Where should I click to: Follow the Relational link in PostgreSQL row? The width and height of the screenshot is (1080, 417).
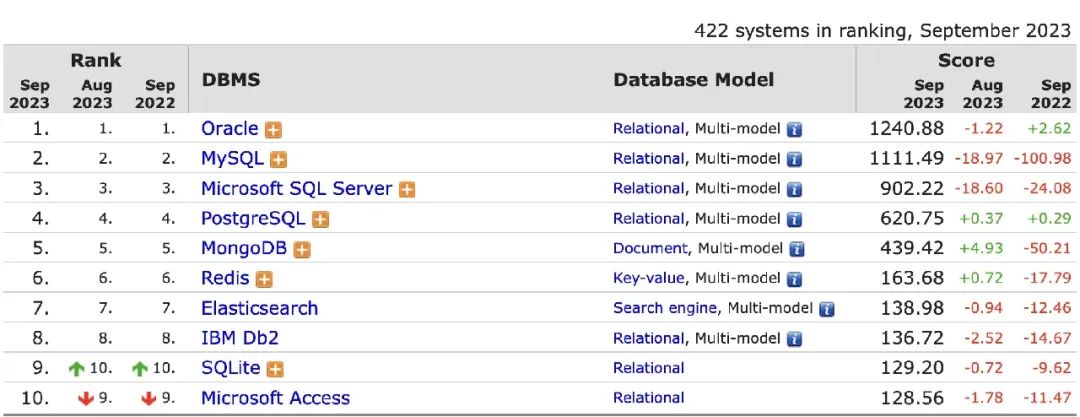(x=648, y=218)
